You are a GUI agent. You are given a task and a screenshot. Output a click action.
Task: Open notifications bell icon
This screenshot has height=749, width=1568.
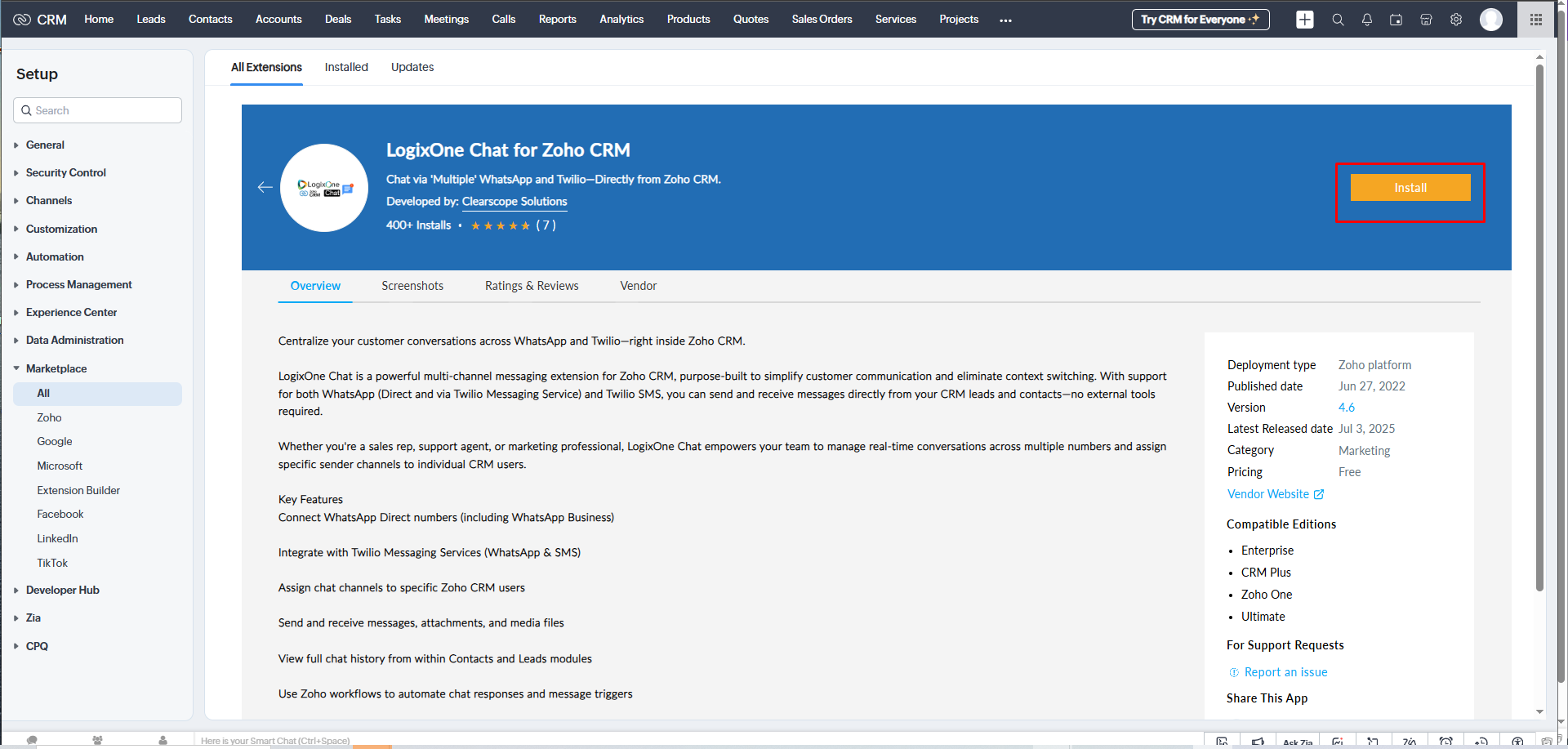pos(1367,20)
